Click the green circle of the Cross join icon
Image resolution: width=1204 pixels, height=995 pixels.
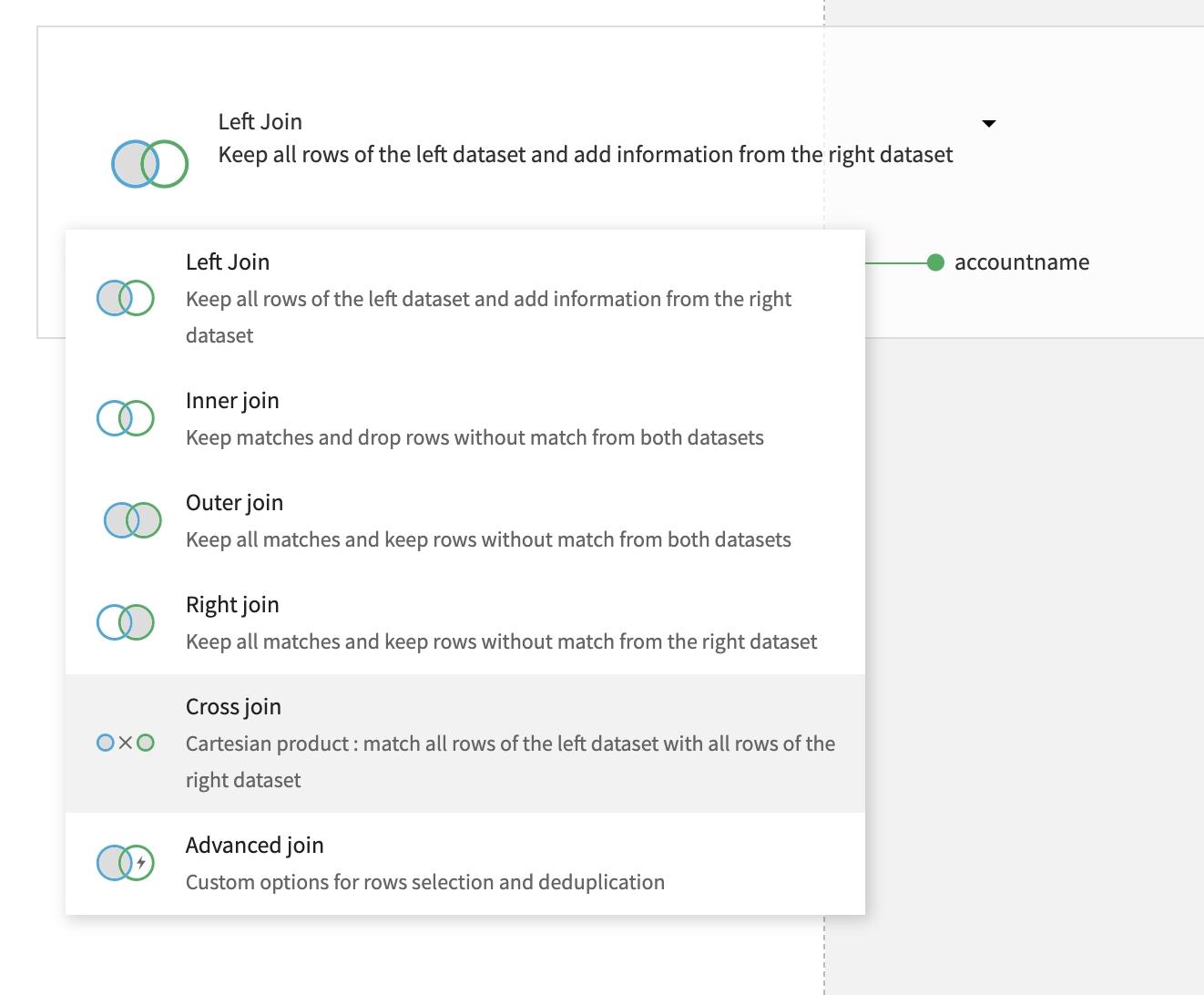click(x=148, y=743)
